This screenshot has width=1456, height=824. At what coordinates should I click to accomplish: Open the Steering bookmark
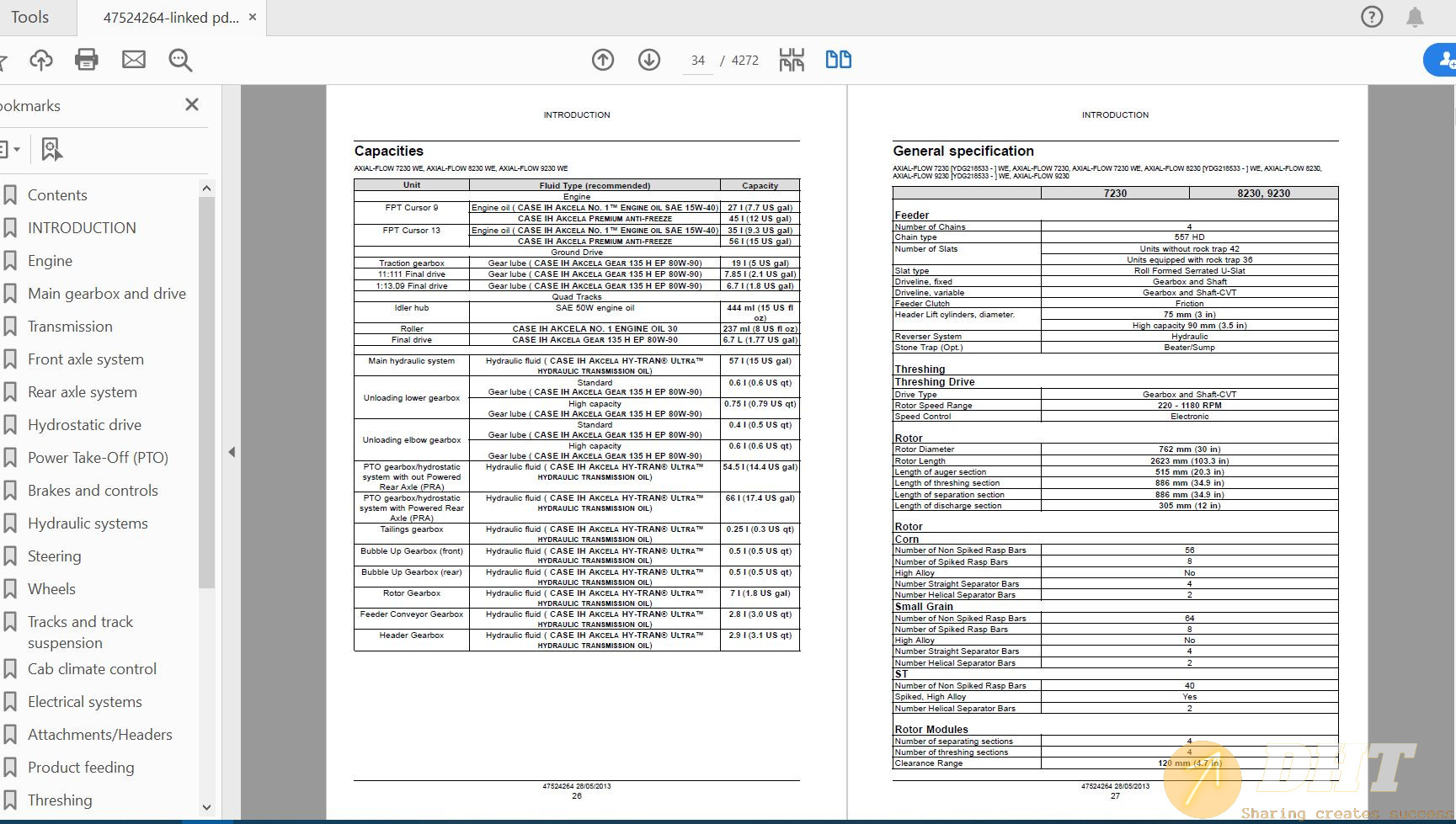click(55, 556)
